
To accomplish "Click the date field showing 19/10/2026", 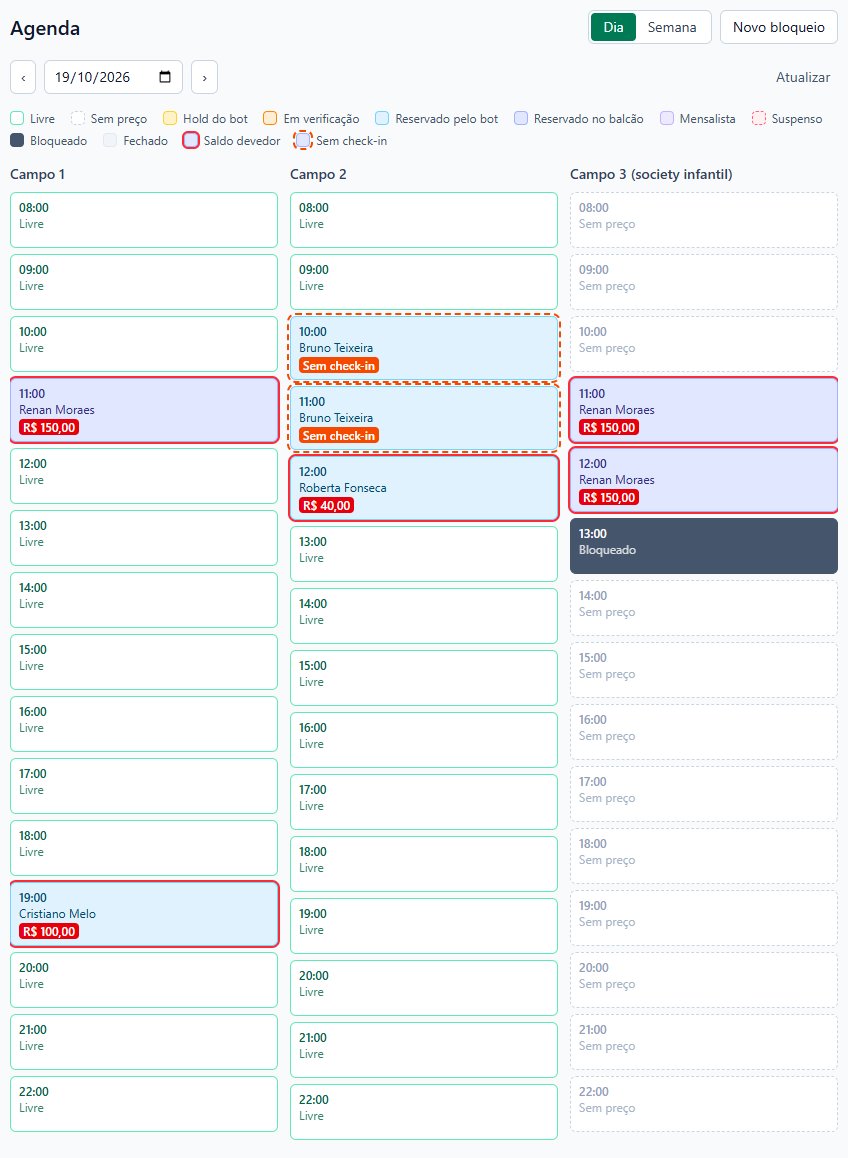I will (x=113, y=77).
